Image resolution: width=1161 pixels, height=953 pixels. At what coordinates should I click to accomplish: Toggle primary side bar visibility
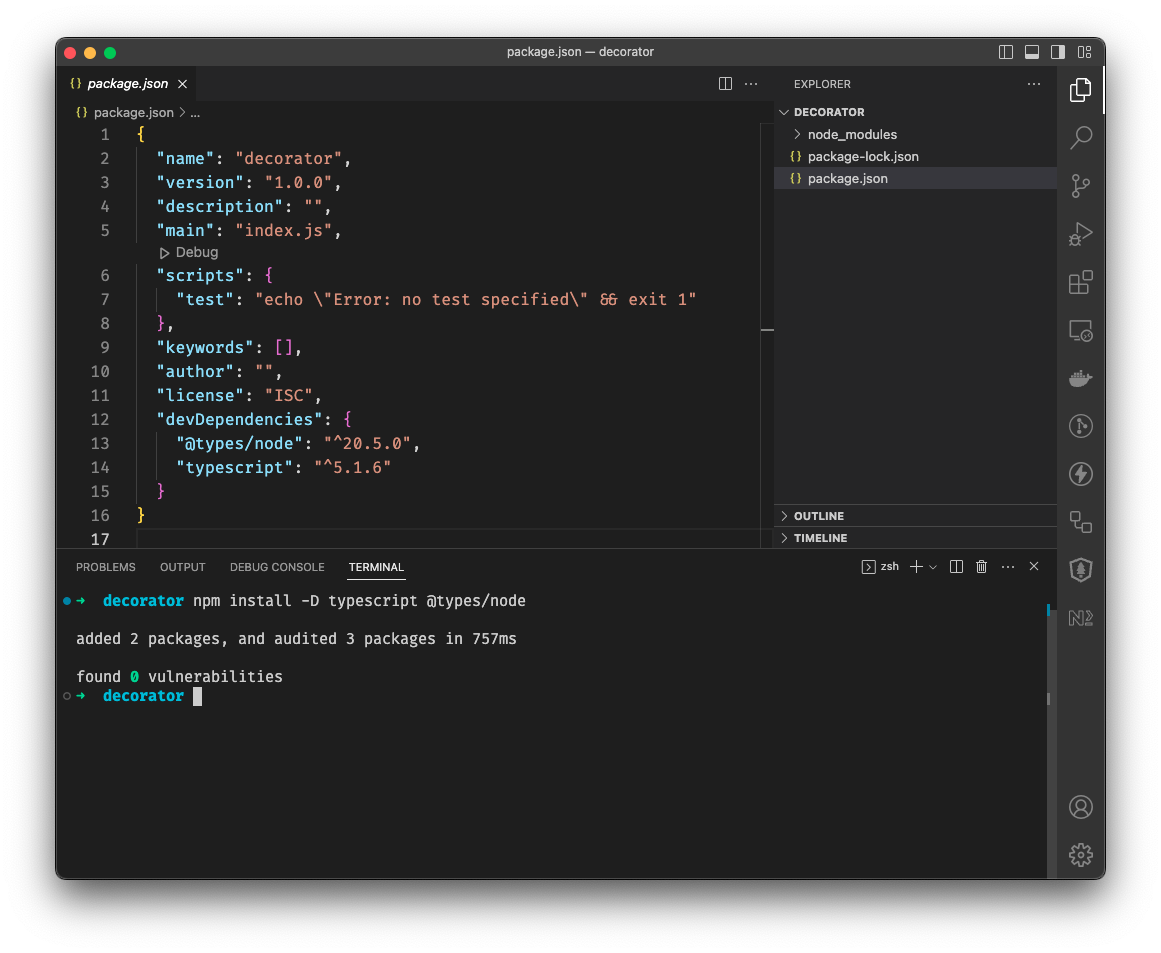1006,52
